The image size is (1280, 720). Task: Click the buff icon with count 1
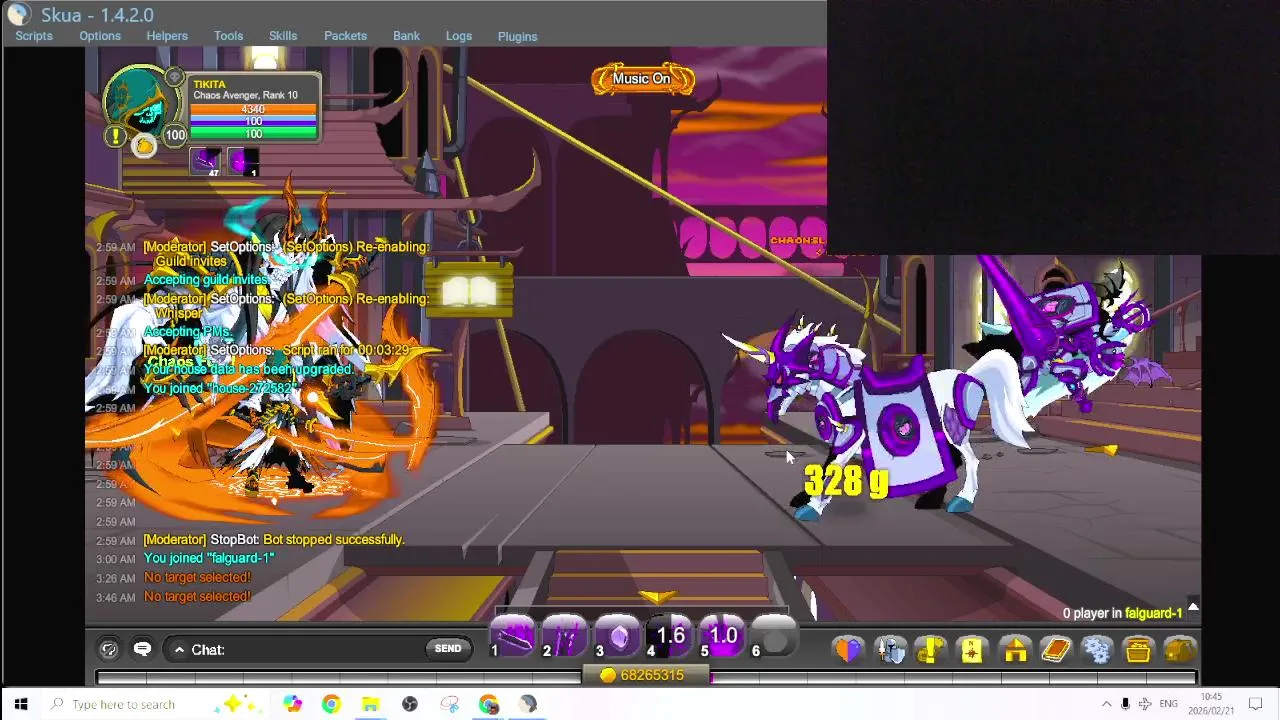[x=242, y=161]
